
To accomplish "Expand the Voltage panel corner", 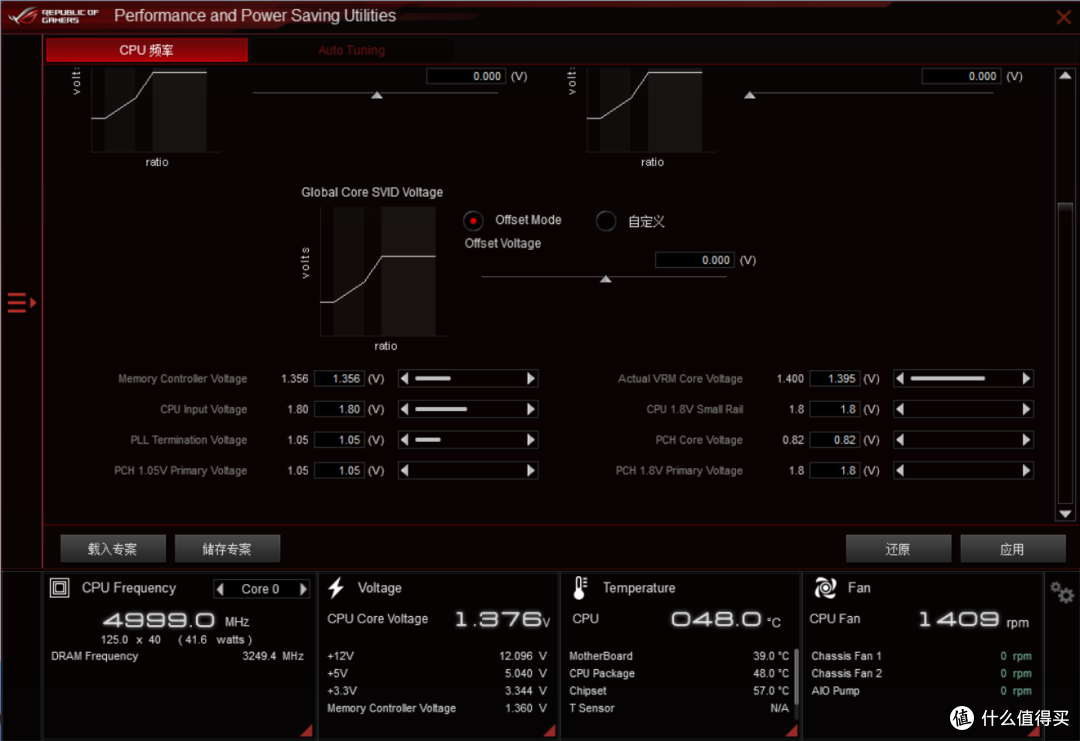I will click(549, 731).
